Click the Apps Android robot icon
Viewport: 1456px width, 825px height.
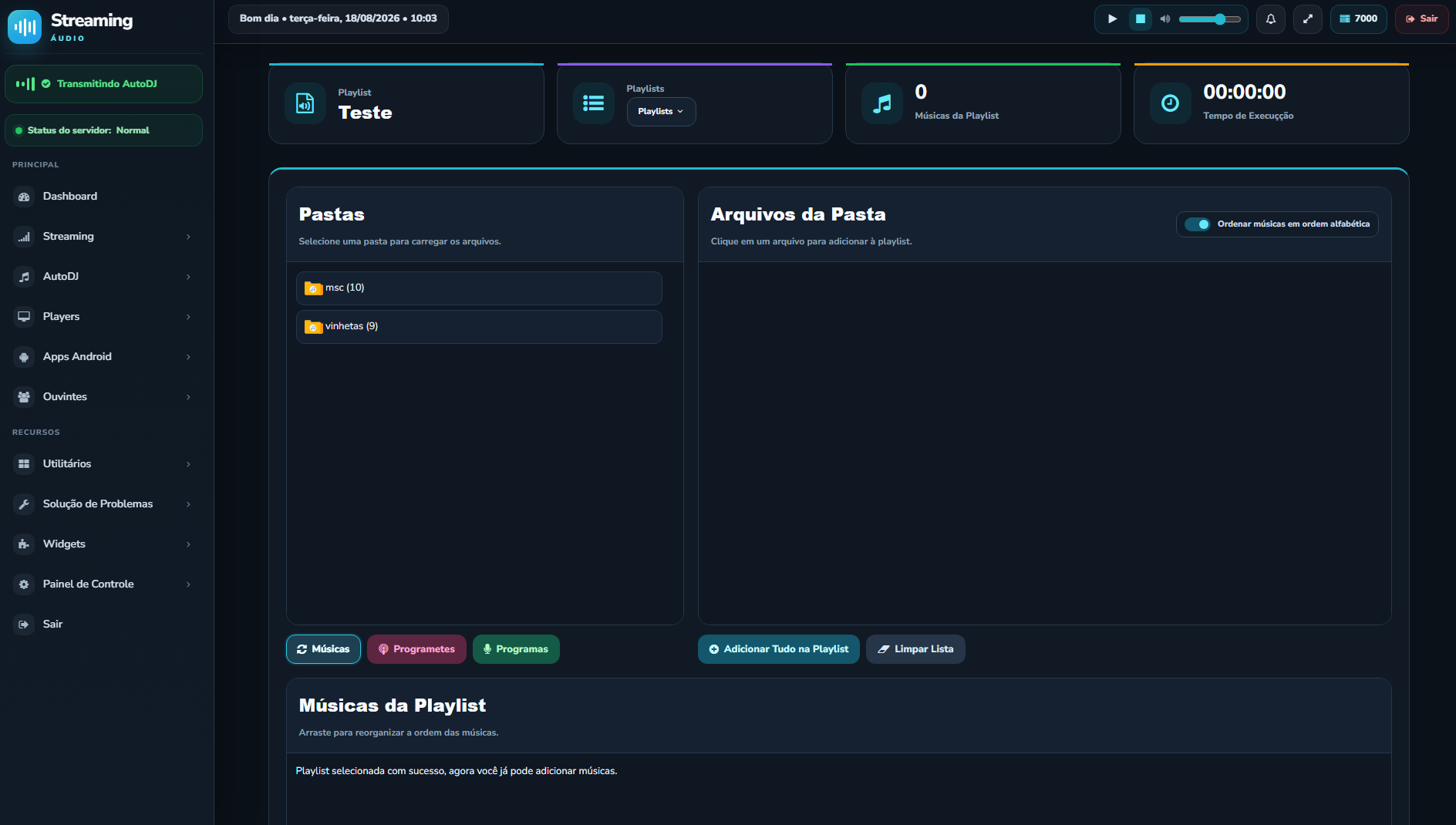coord(24,357)
